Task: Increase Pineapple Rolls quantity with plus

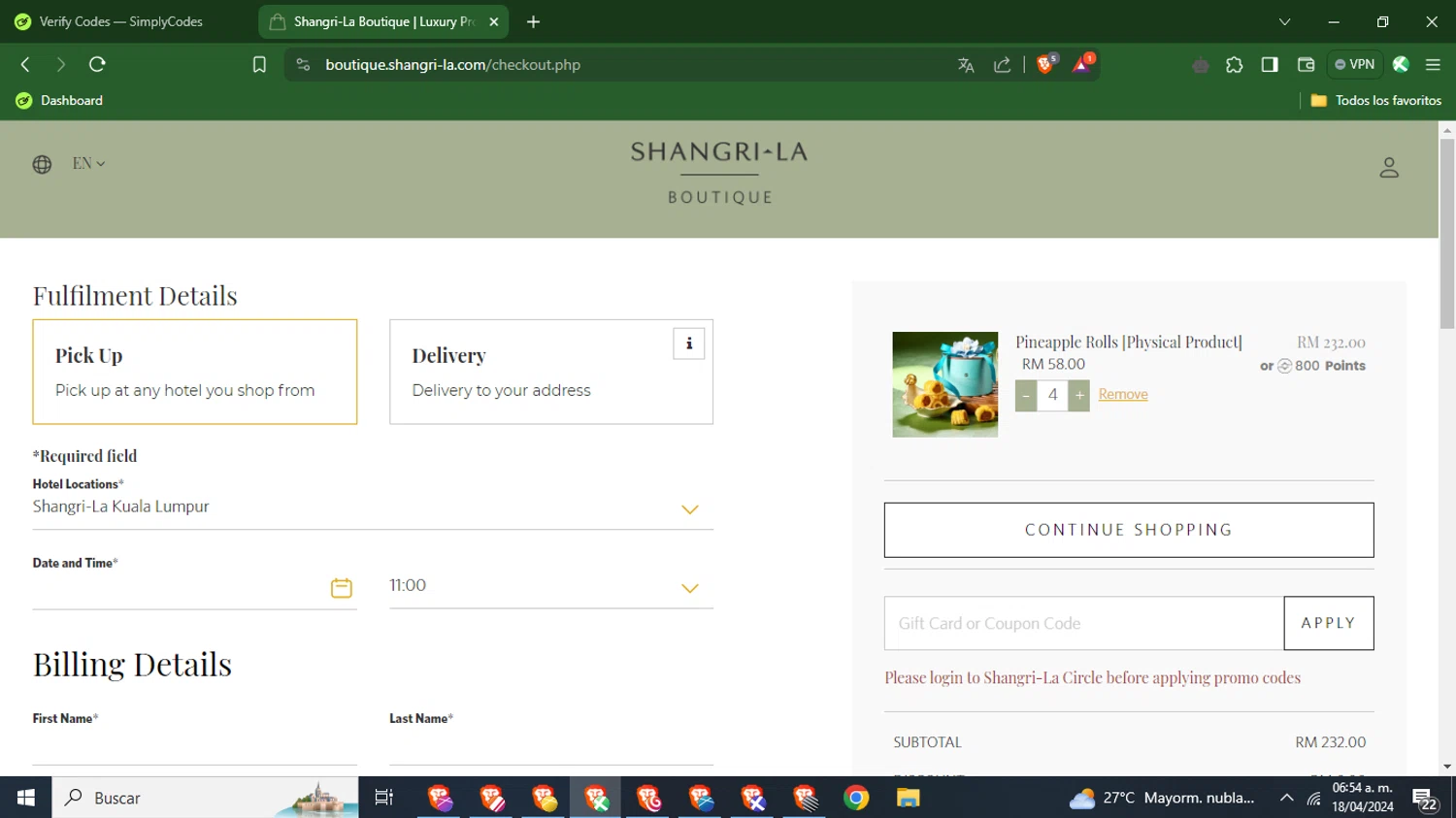Action: click(x=1079, y=396)
